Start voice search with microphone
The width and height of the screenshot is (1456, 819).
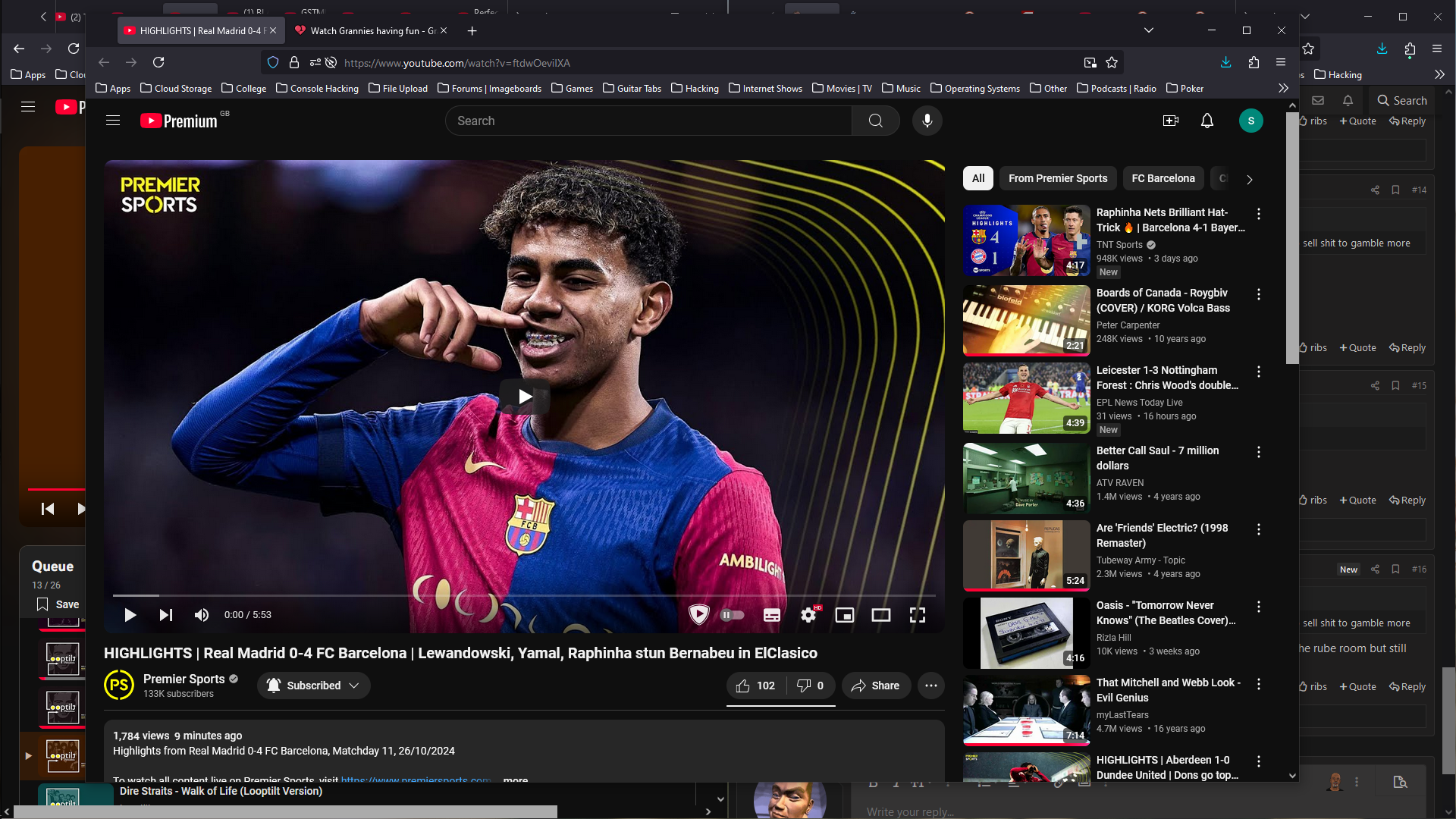[927, 121]
